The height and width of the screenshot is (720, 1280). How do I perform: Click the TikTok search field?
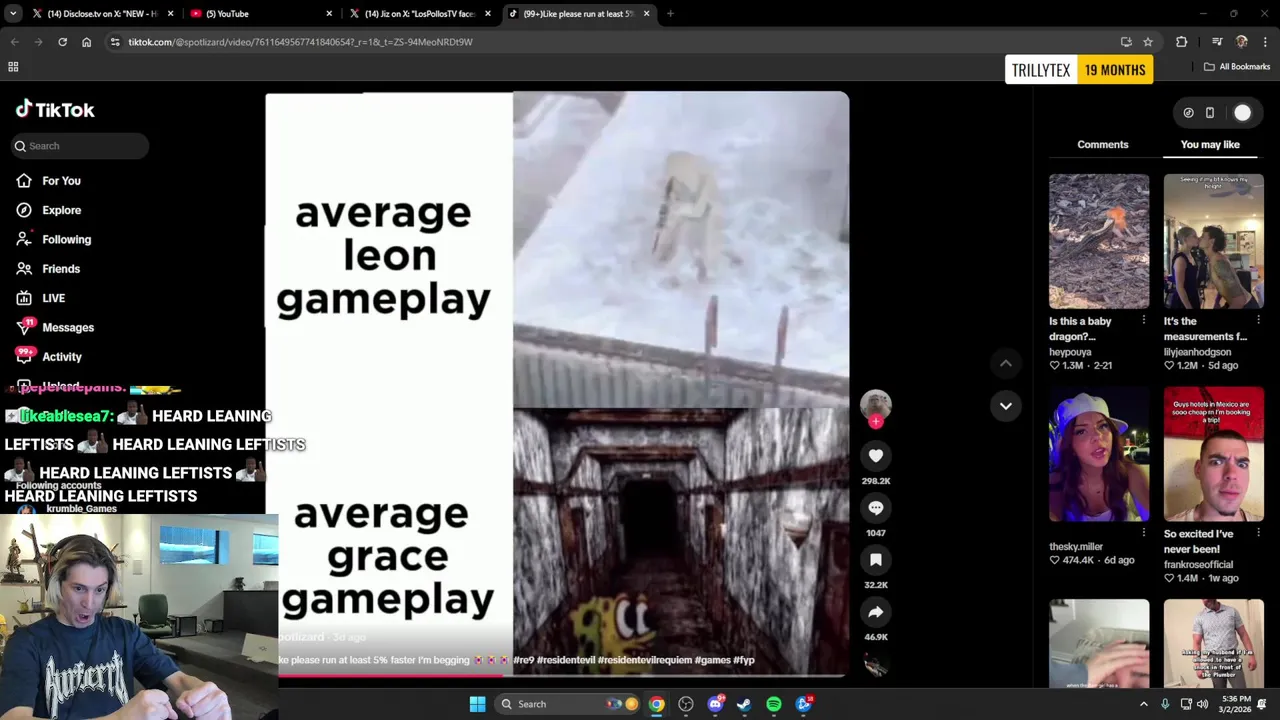tap(80, 146)
